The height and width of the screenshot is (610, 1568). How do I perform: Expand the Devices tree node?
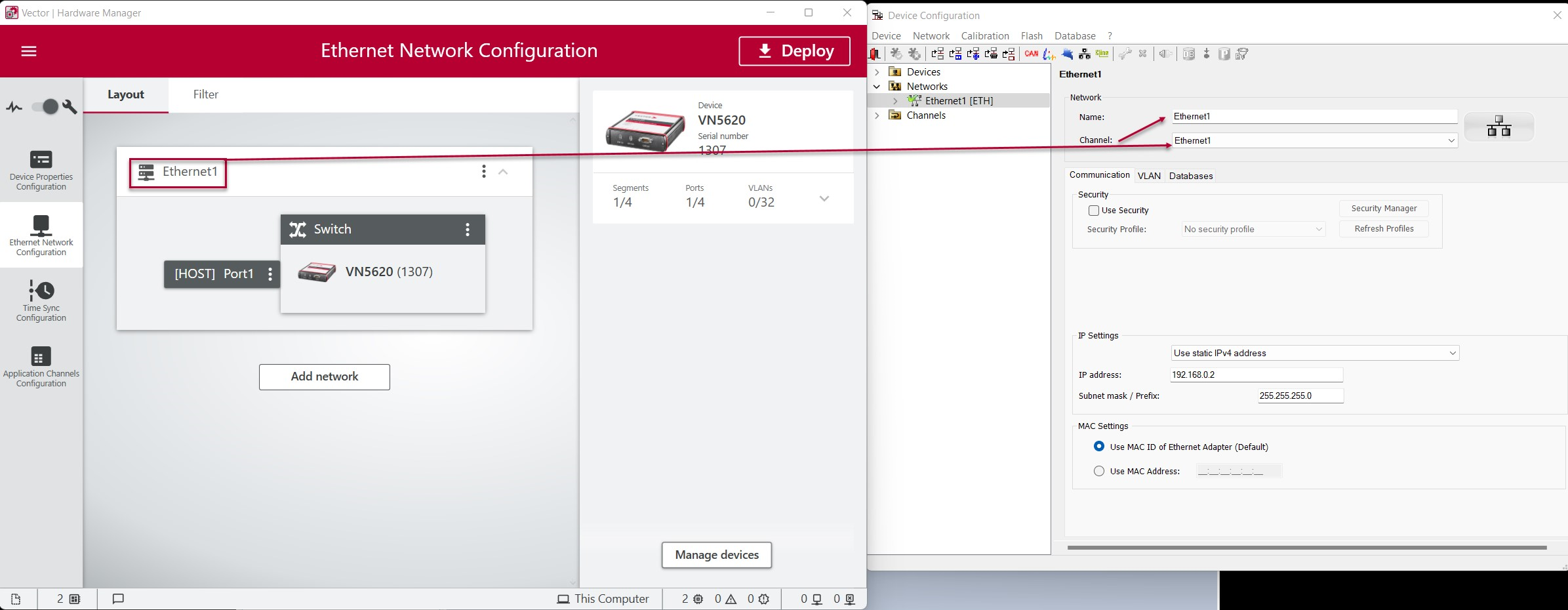(x=877, y=72)
